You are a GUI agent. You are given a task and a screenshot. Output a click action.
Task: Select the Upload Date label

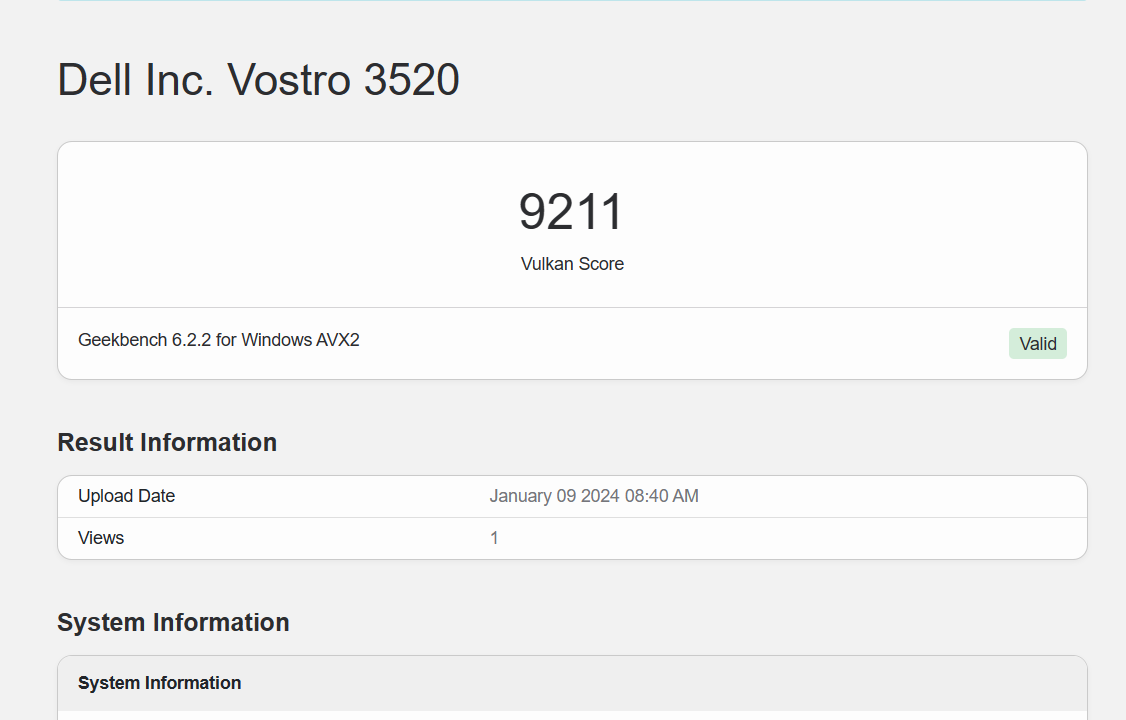point(126,496)
